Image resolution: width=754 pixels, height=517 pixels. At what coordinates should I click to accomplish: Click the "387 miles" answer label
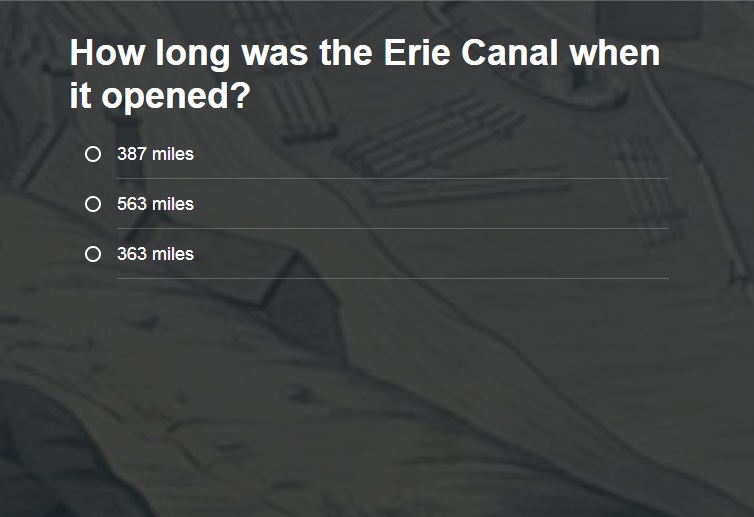[155, 154]
